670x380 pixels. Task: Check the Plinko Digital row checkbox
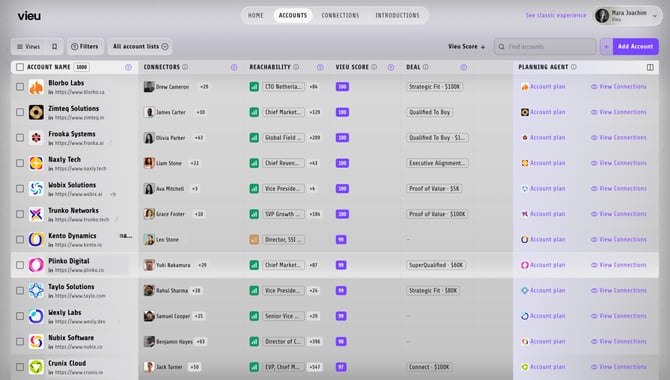point(20,265)
